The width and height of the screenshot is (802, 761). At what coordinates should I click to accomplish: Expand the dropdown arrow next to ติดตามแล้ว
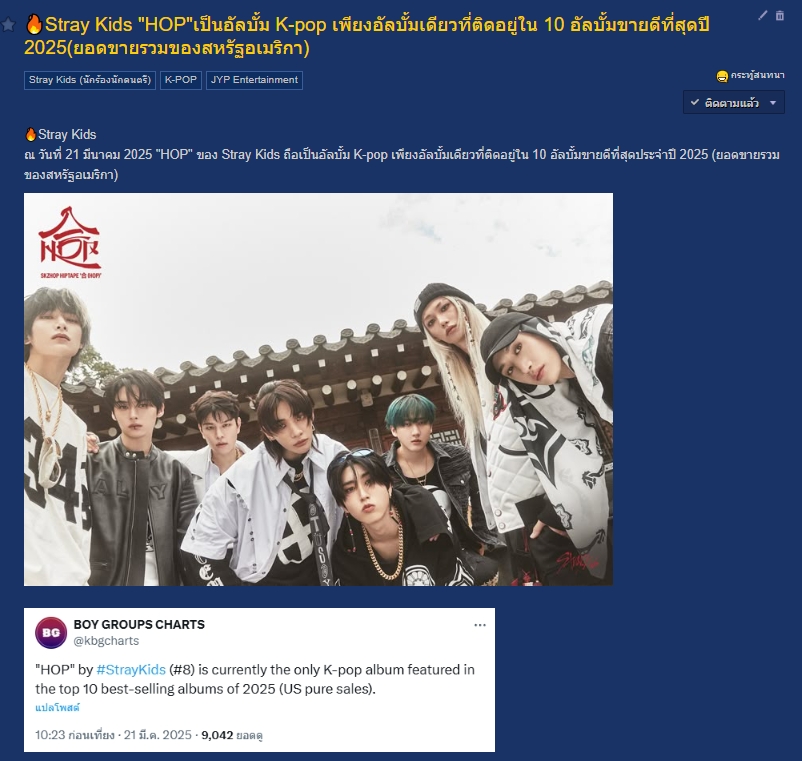(773, 103)
